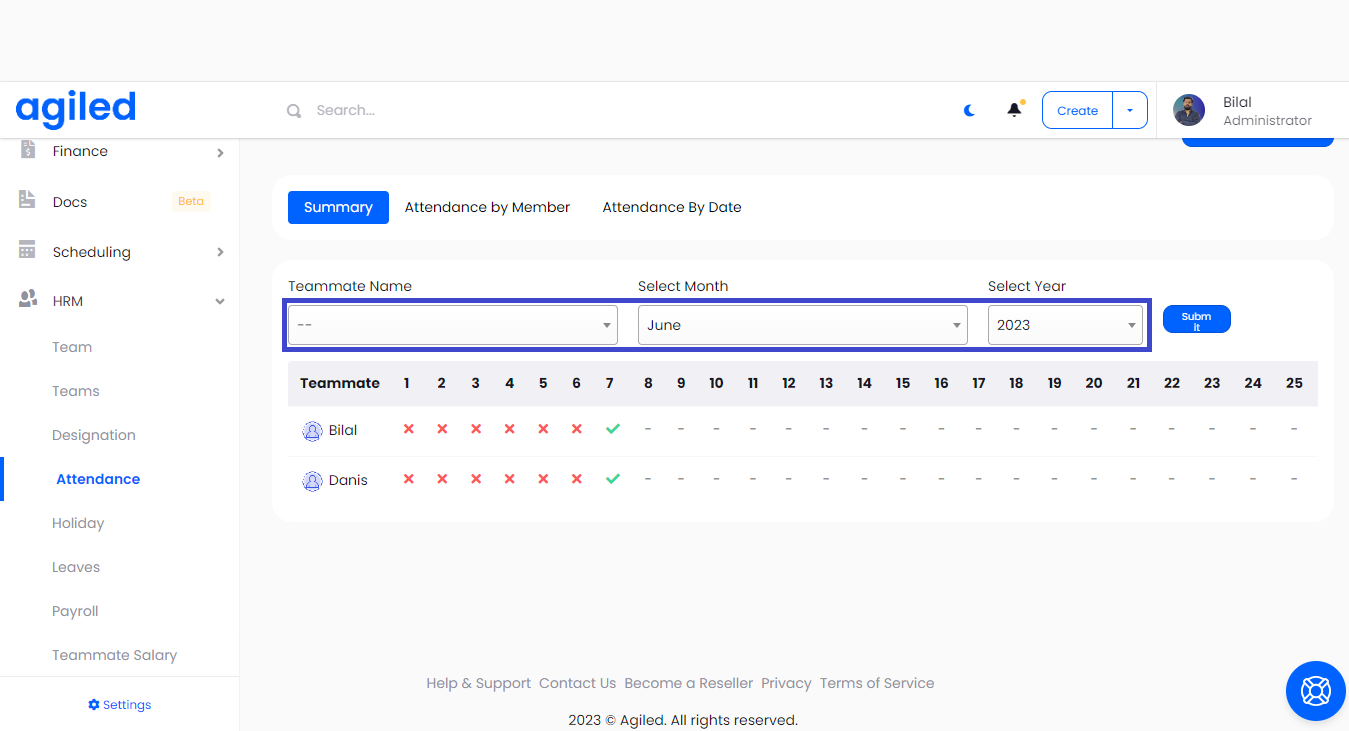The height and width of the screenshot is (731, 1349).
Task: Click the Submit it button
Action: pyautogui.click(x=1196, y=320)
